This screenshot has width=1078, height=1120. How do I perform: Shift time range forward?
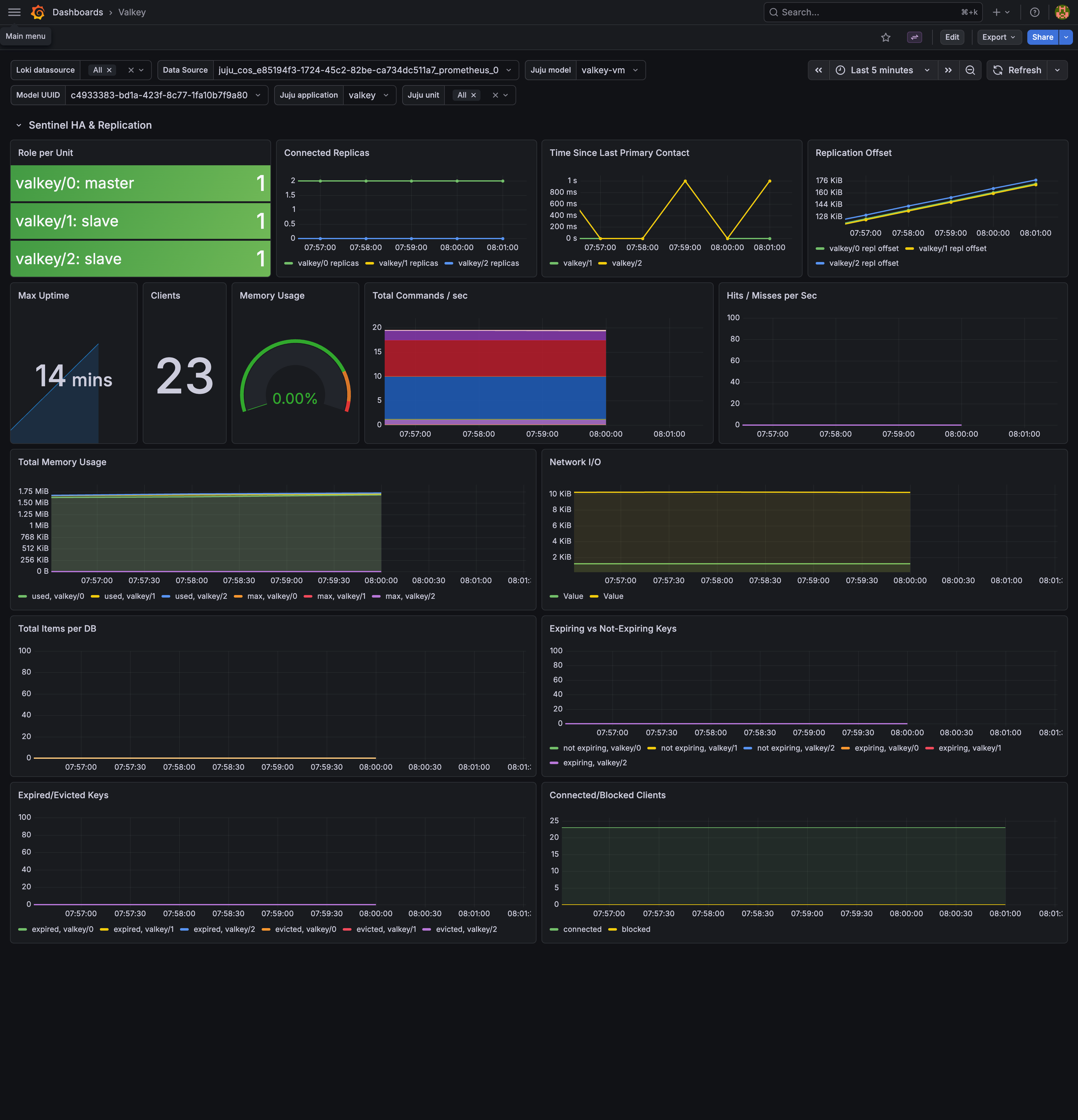point(948,70)
